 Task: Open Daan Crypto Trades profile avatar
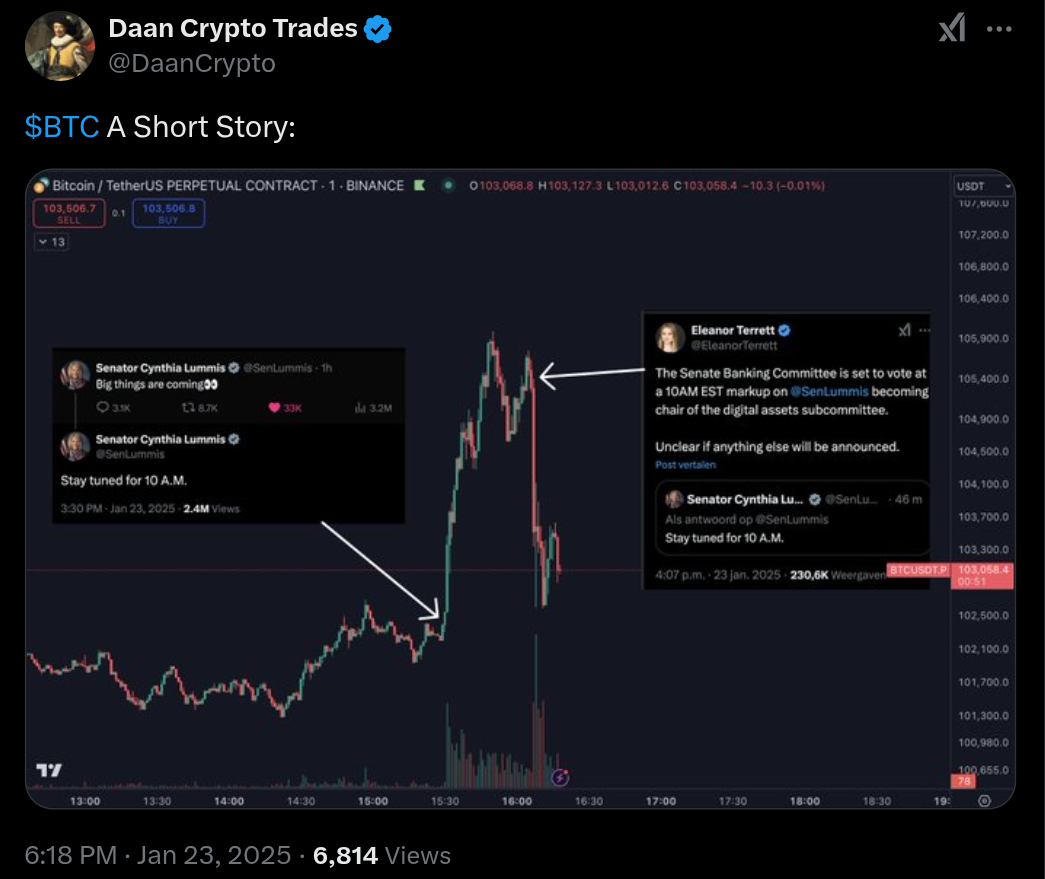pos(59,45)
